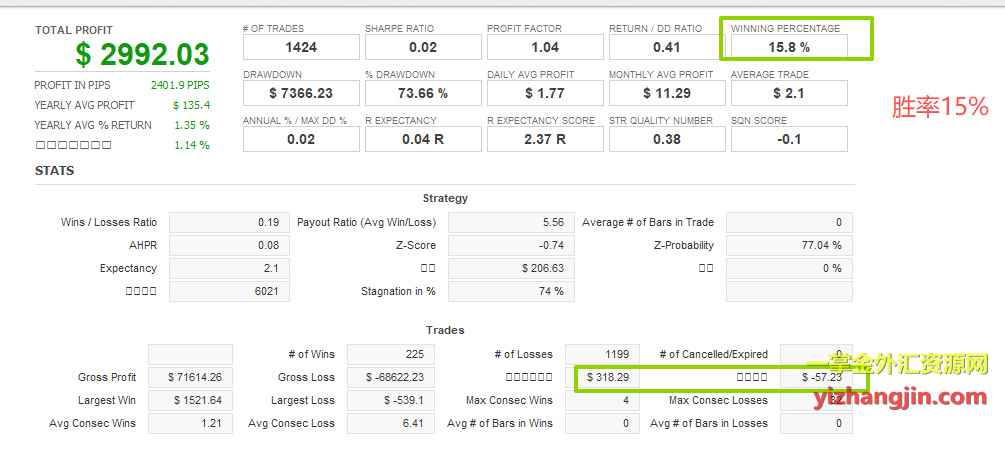Click the R Expectancy Score value 2.37 R
This screenshot has width=1005, height=451.
coord(545,139)
